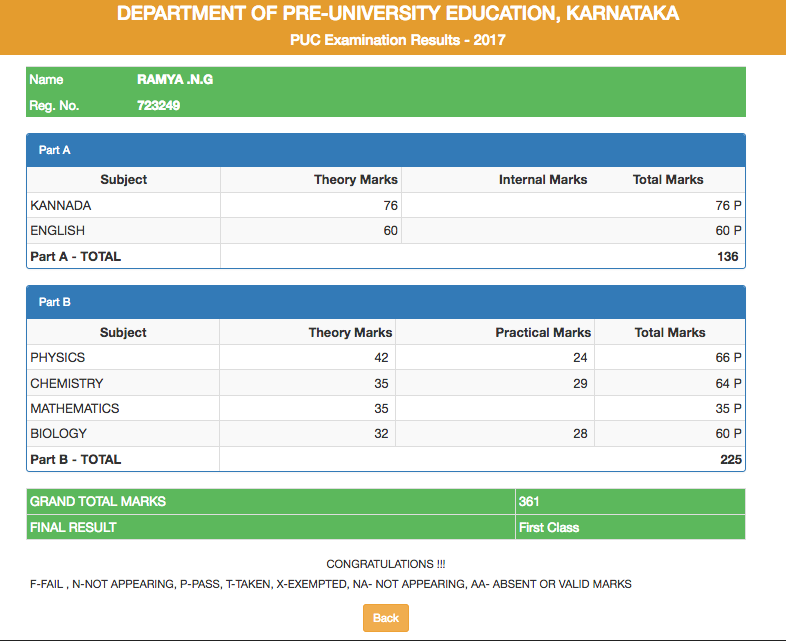Click the Part B - TOTAL label

(76, 460)
